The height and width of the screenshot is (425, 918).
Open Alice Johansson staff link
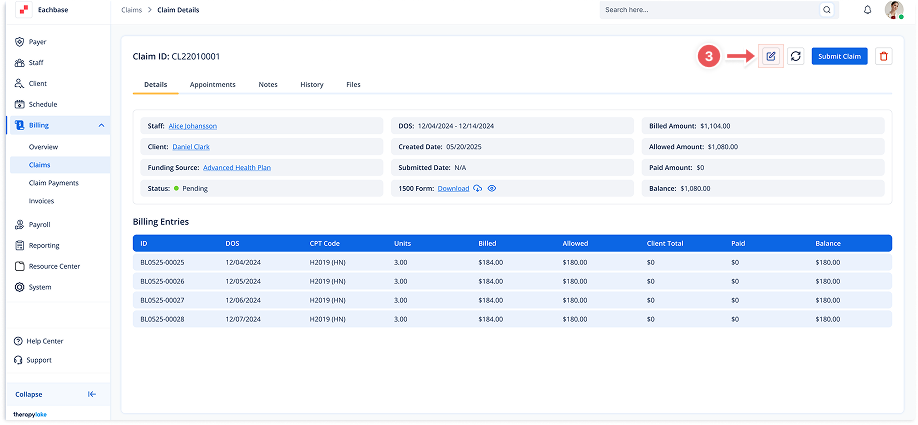point(192,126)
